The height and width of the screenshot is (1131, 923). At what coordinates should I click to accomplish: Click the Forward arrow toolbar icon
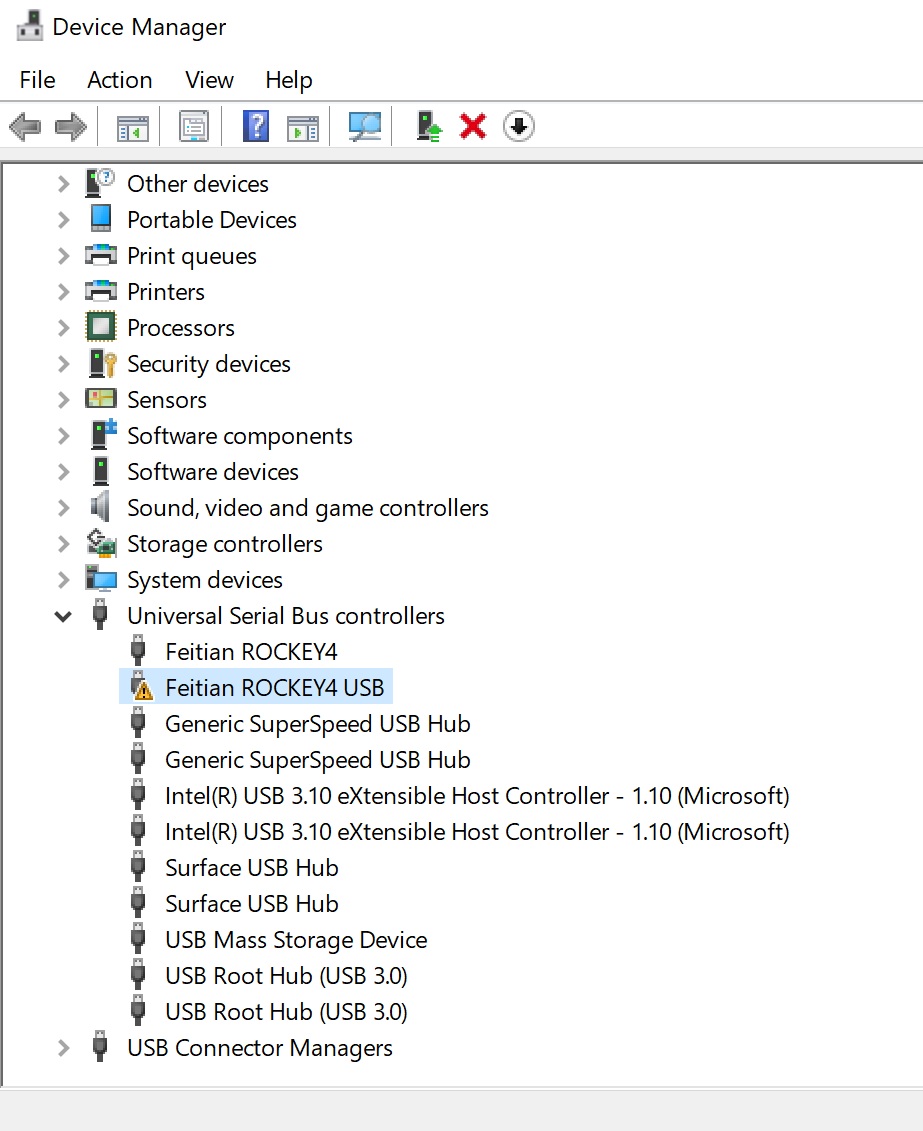(x=71, y=127)
